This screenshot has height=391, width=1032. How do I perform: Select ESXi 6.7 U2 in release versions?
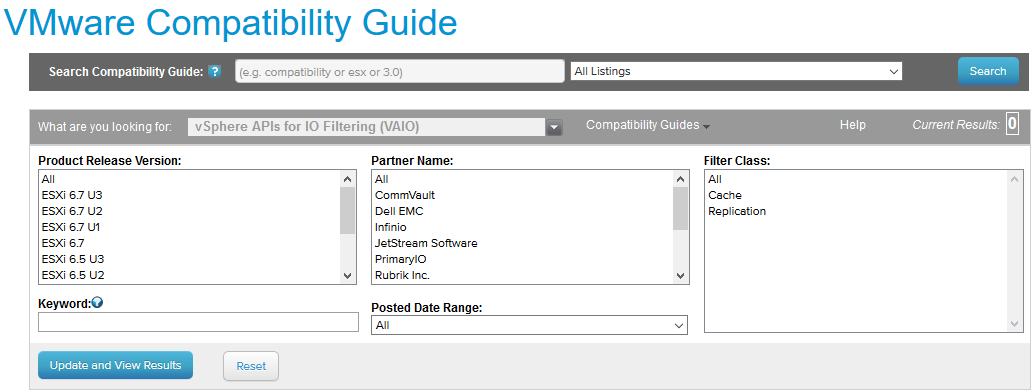[189, 211]
